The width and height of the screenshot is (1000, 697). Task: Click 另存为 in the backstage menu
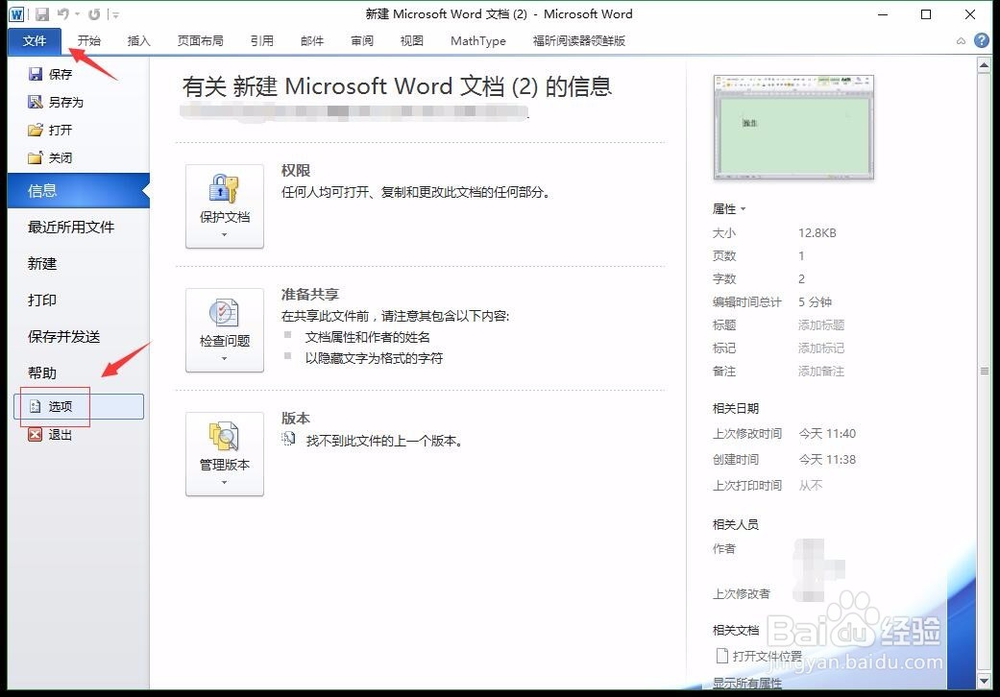click(x=56, y=102)
